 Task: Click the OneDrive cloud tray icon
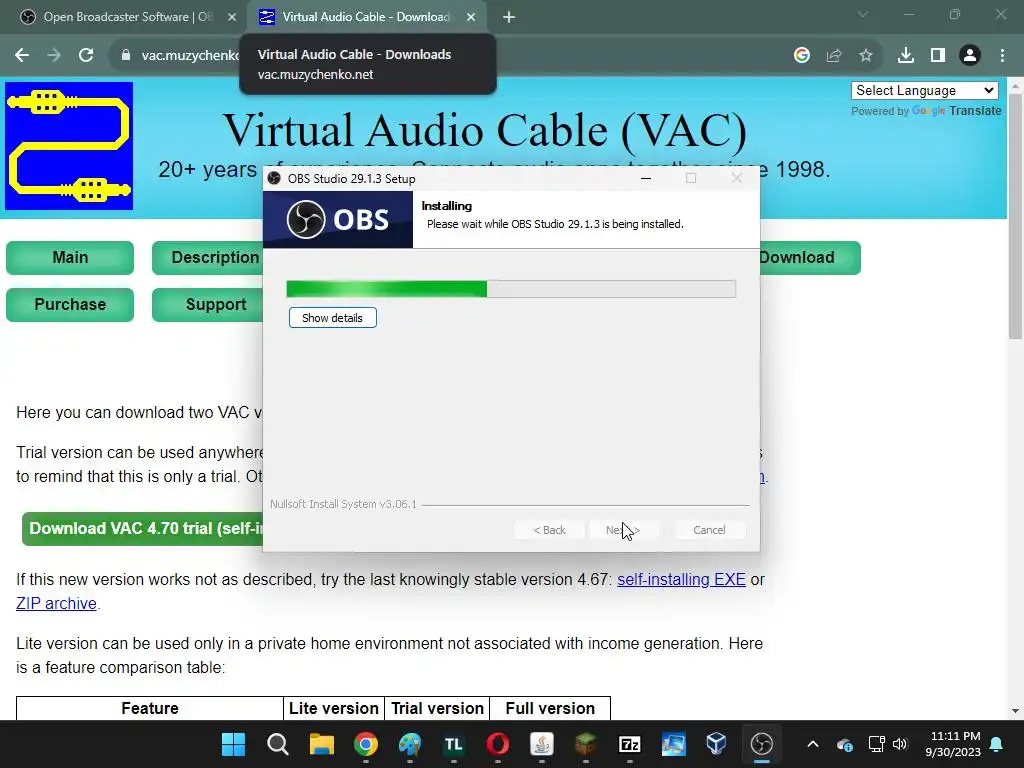tap(844, 744)
